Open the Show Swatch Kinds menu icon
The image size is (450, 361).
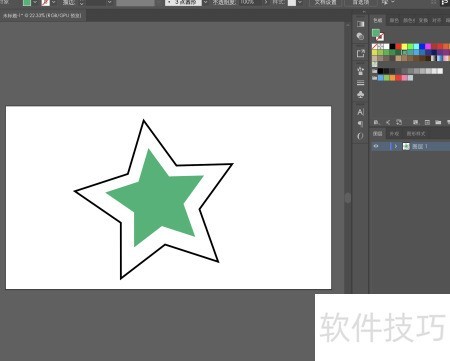(x=416, y=122)
